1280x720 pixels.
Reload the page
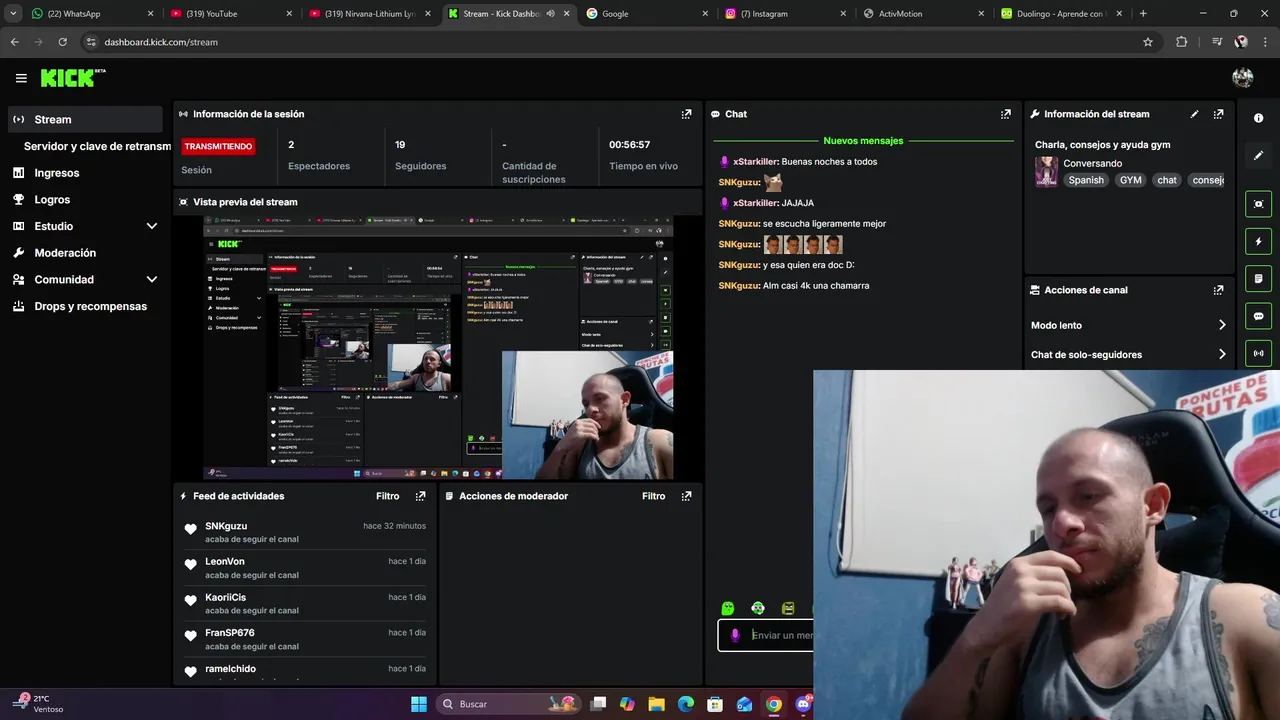pos(62,42)
